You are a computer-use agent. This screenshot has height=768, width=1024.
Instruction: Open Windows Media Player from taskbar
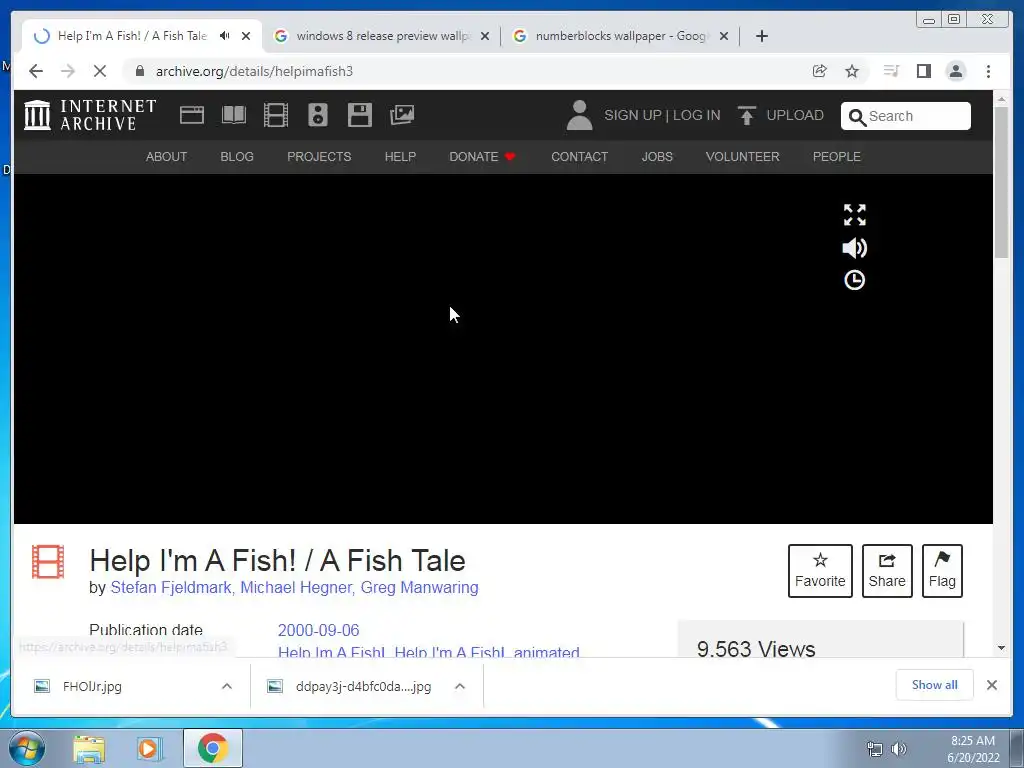[150, 748]
